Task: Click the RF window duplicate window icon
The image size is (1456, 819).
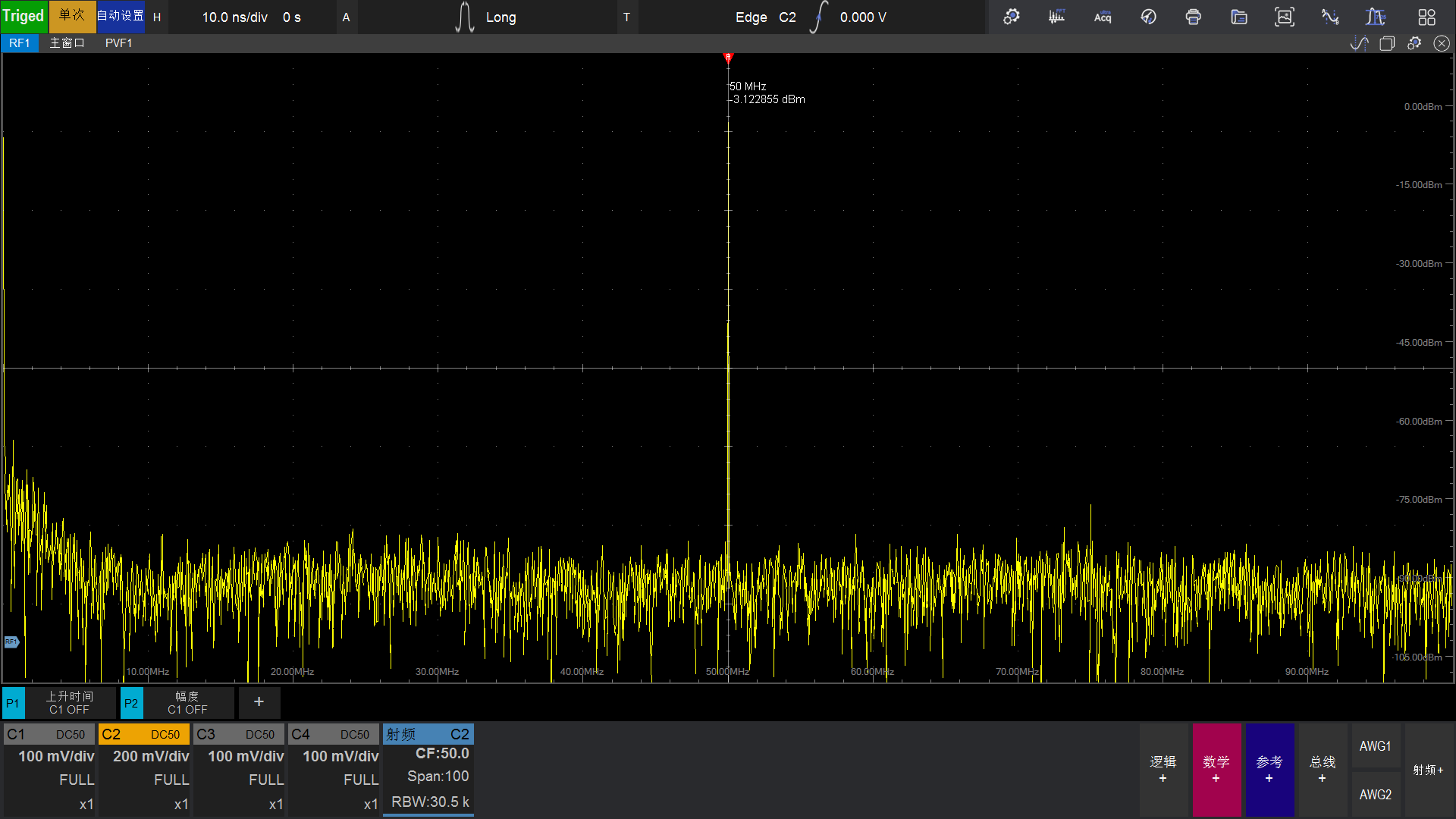Action: point(1387,43)
